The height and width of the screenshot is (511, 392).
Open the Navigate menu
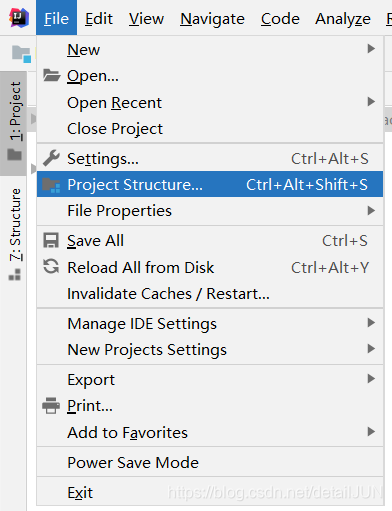click(212, 19)
